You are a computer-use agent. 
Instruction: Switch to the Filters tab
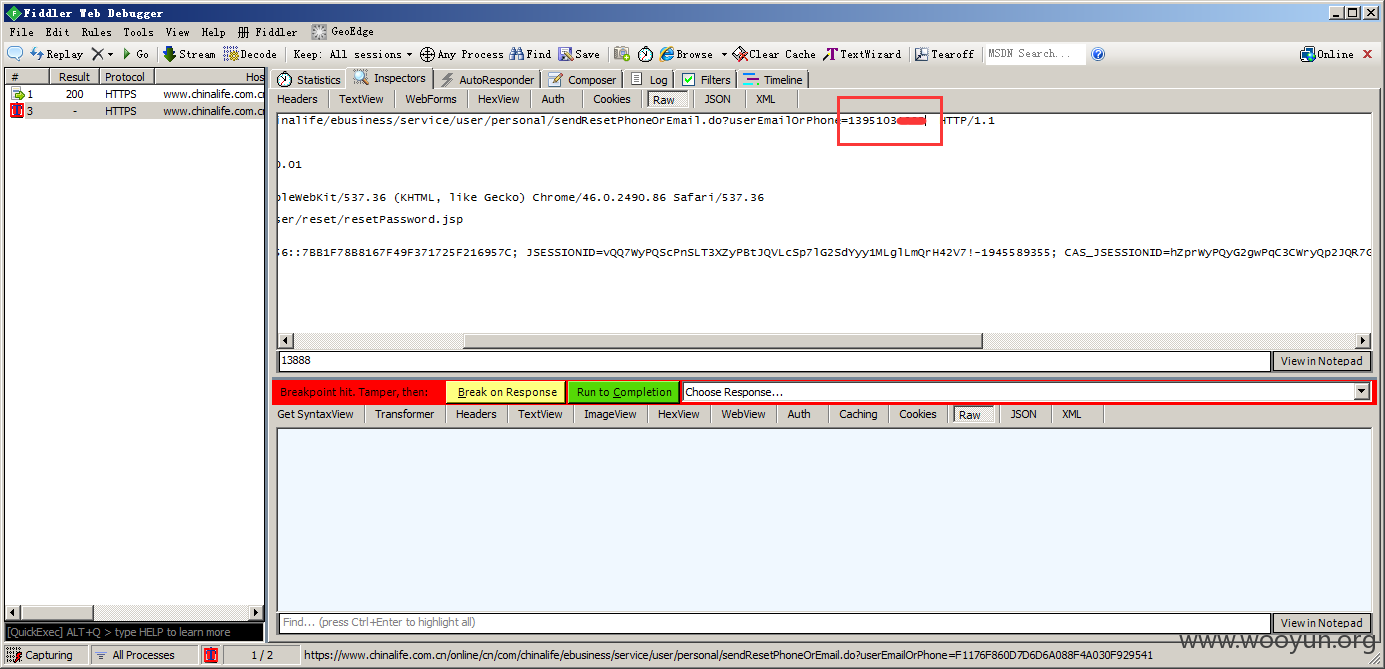(x=706, y=80)
